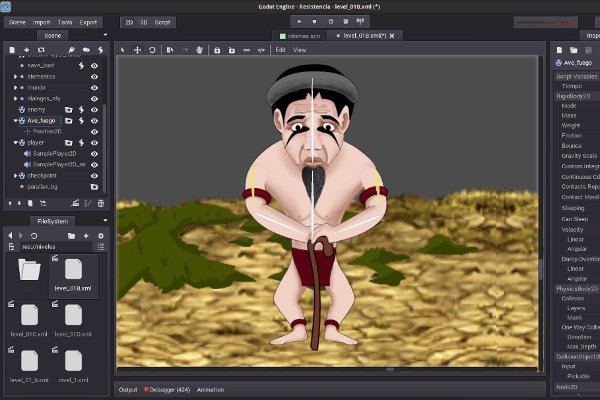Screen dimensions: 600x400
Task: Collapse the Ave_fuego tree node
Action: click(x=15, y=121)
